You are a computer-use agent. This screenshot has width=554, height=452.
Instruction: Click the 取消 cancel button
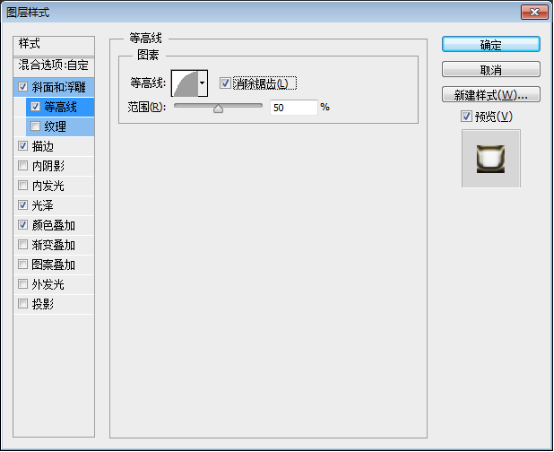[x=491, y=70]
